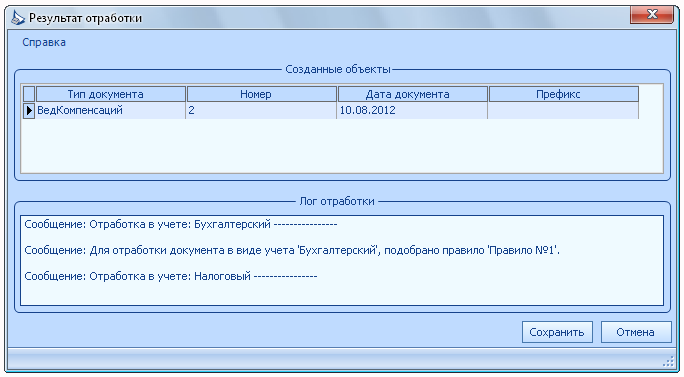Image resolution: width=684 pixels, height=377 pixels.
Task: Sort by Номер column header
Action: [262, 94]
